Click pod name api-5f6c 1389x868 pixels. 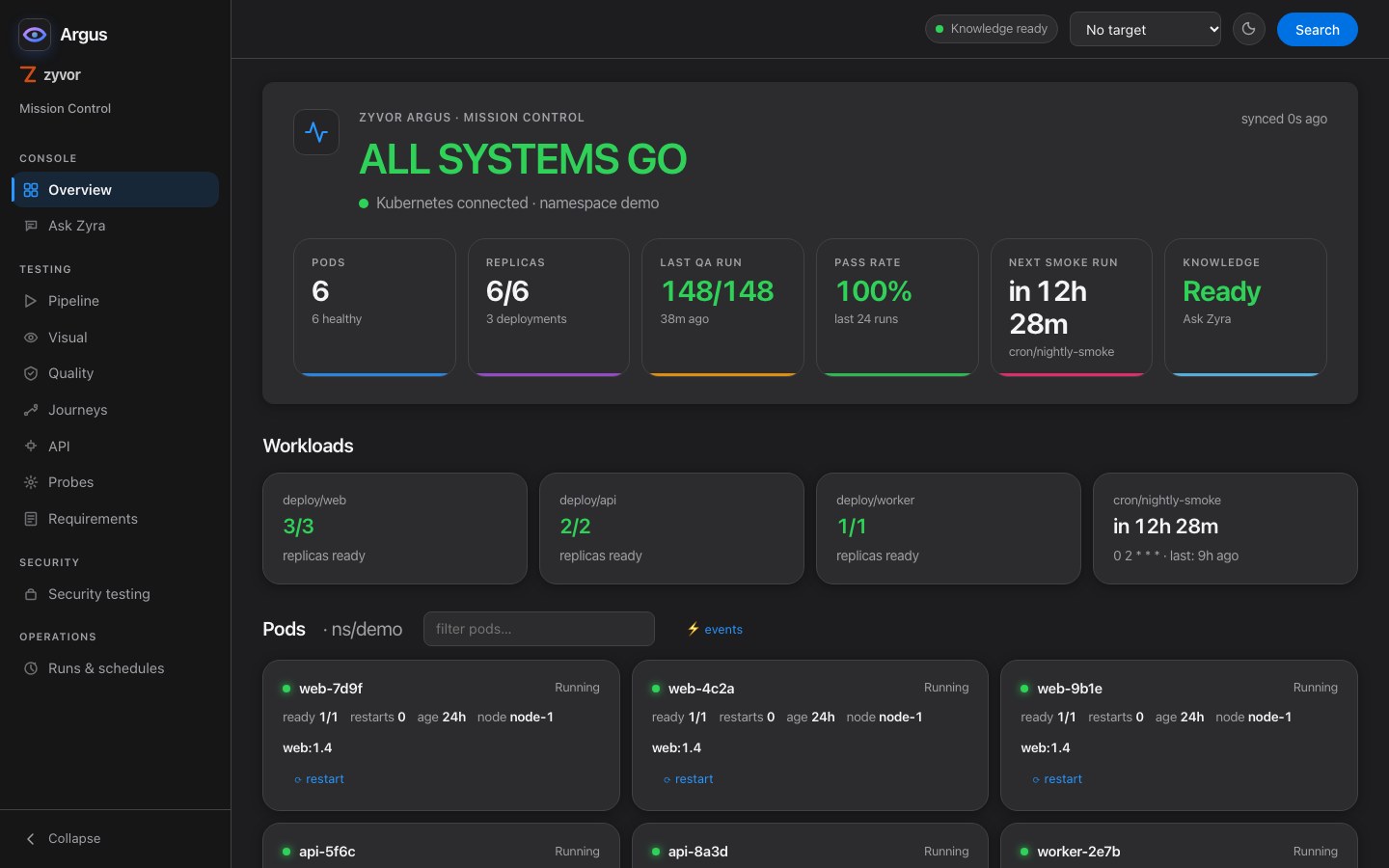click(327, 852)
